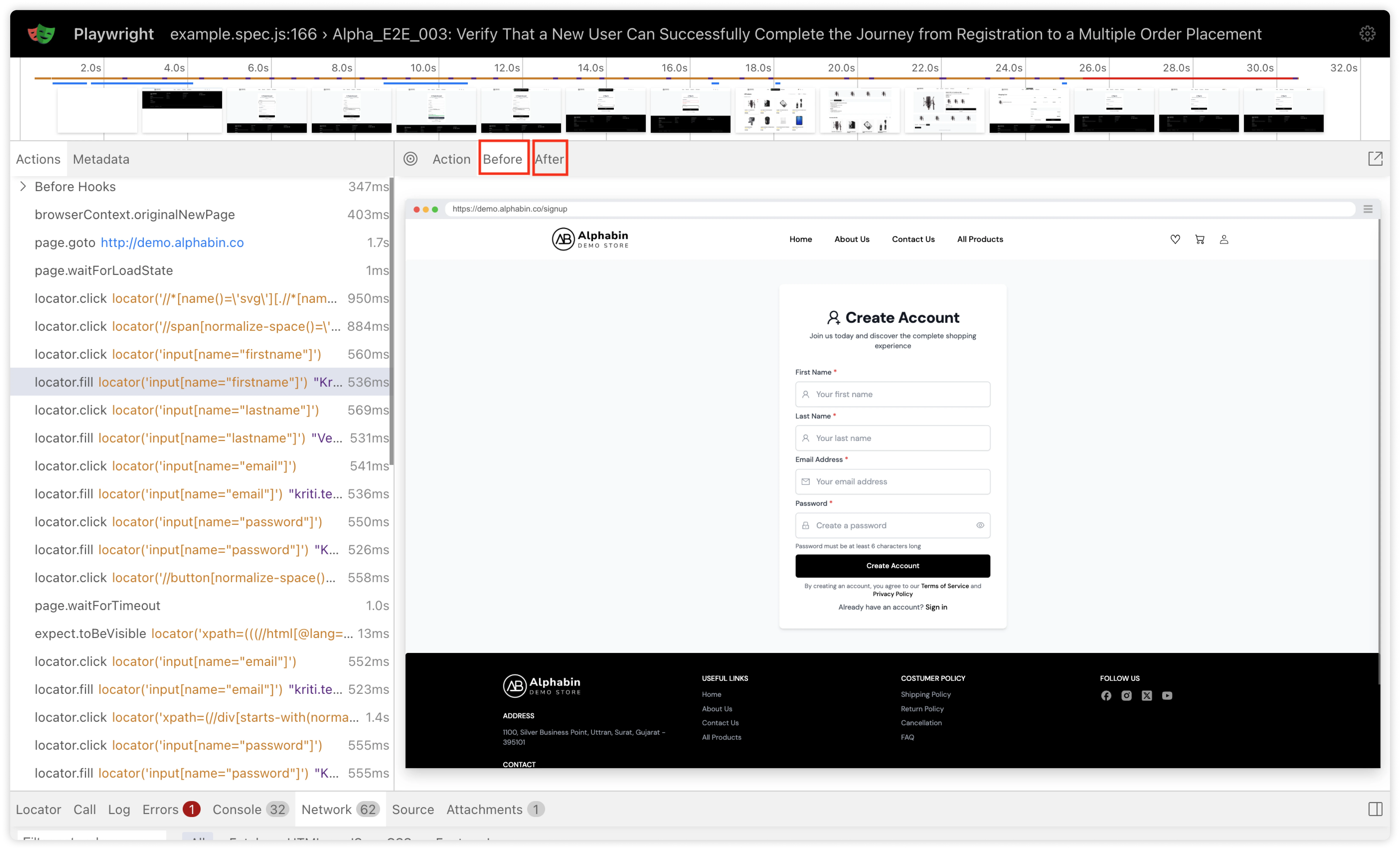
Task: Select the After snapshot tab
Action: (x=549, y=159)
